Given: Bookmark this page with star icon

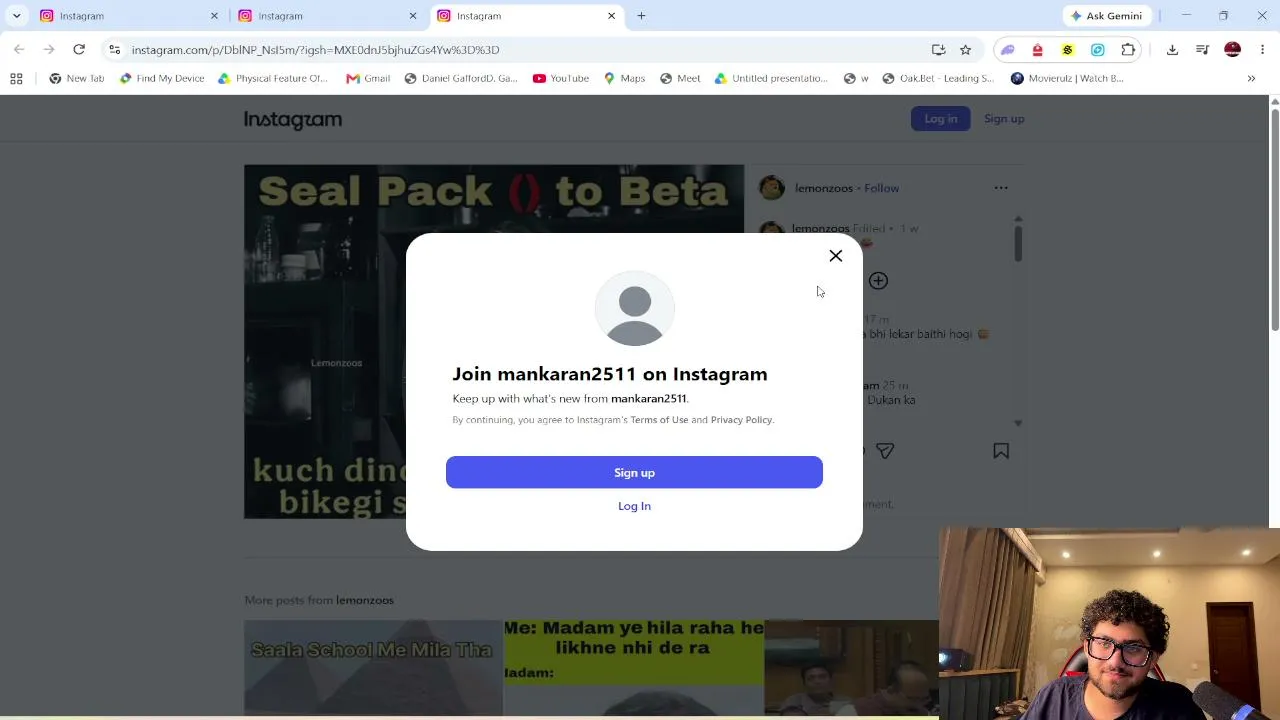Looking at the screenshot, I should [965, 50].
